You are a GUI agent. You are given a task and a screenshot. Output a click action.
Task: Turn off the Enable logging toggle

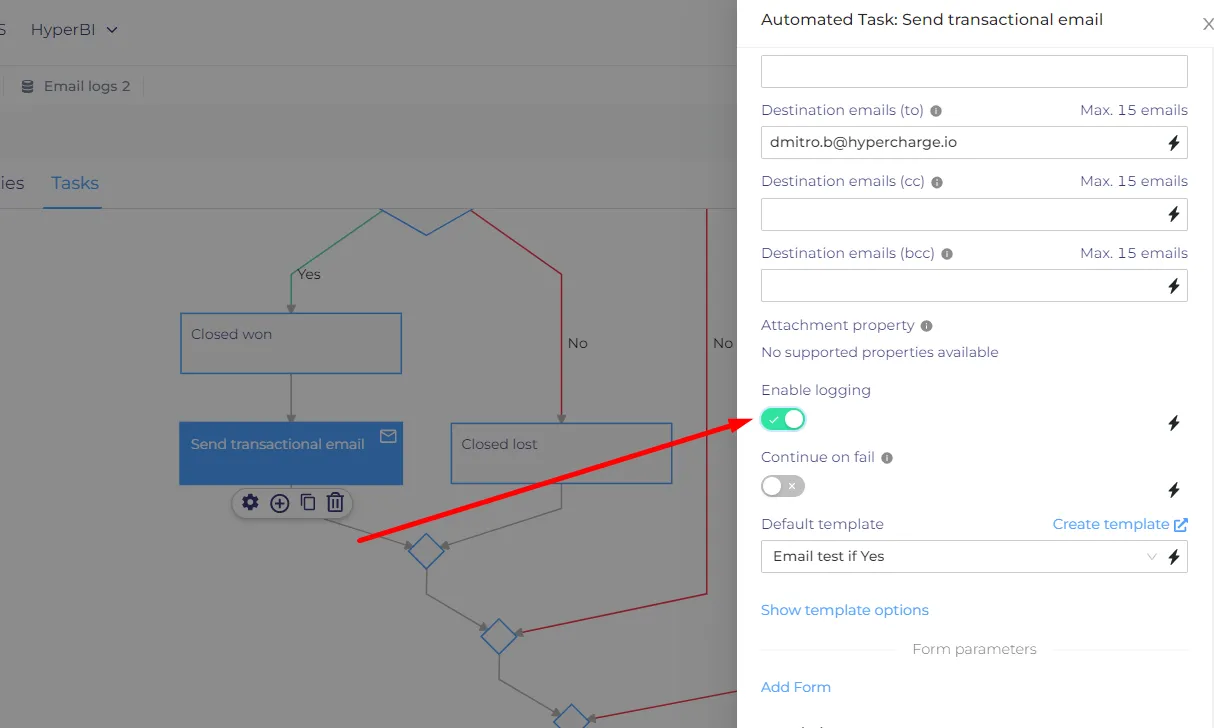coord(783,419)
